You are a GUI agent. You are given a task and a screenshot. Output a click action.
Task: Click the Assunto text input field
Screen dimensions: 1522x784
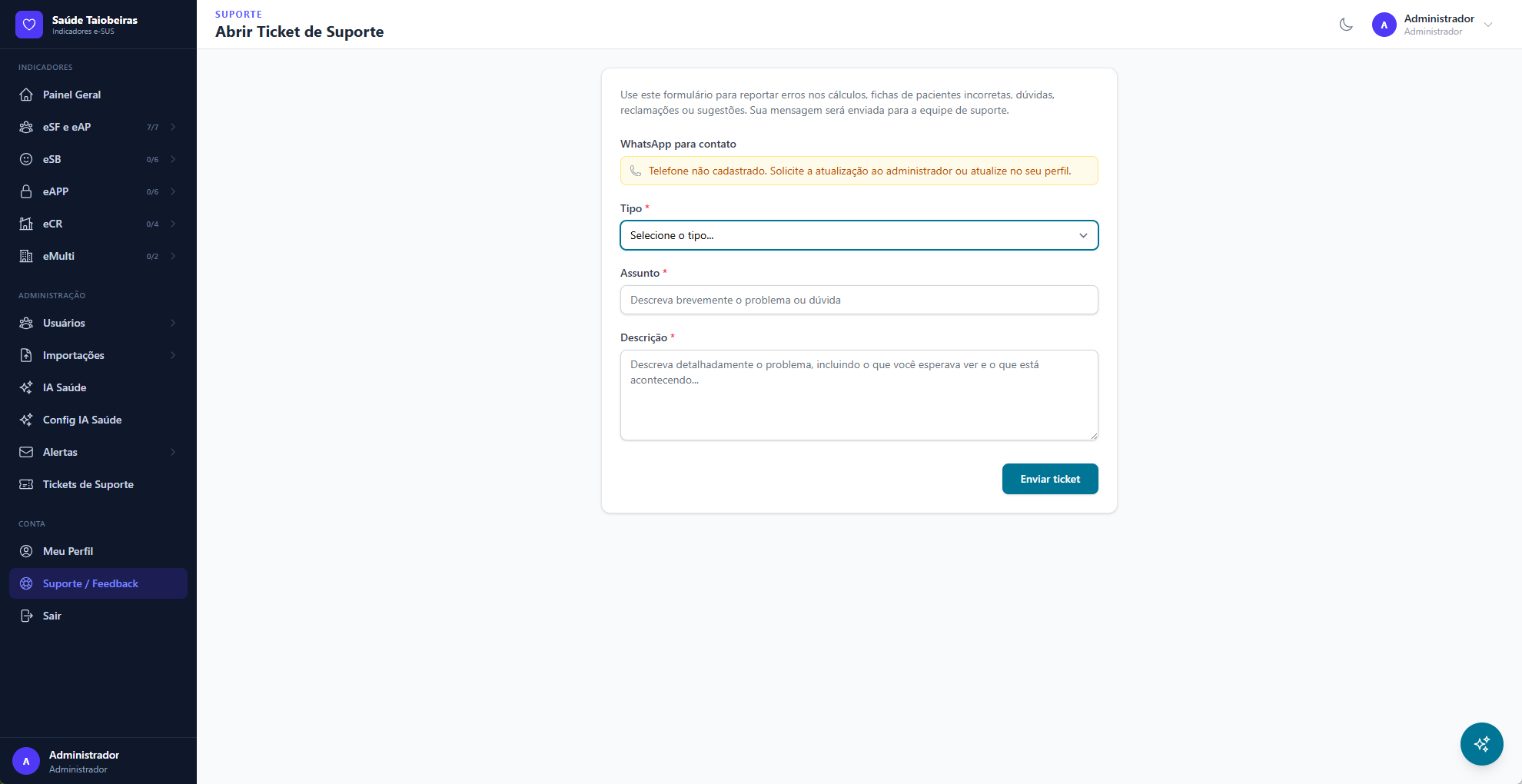[x=859, y=300]
